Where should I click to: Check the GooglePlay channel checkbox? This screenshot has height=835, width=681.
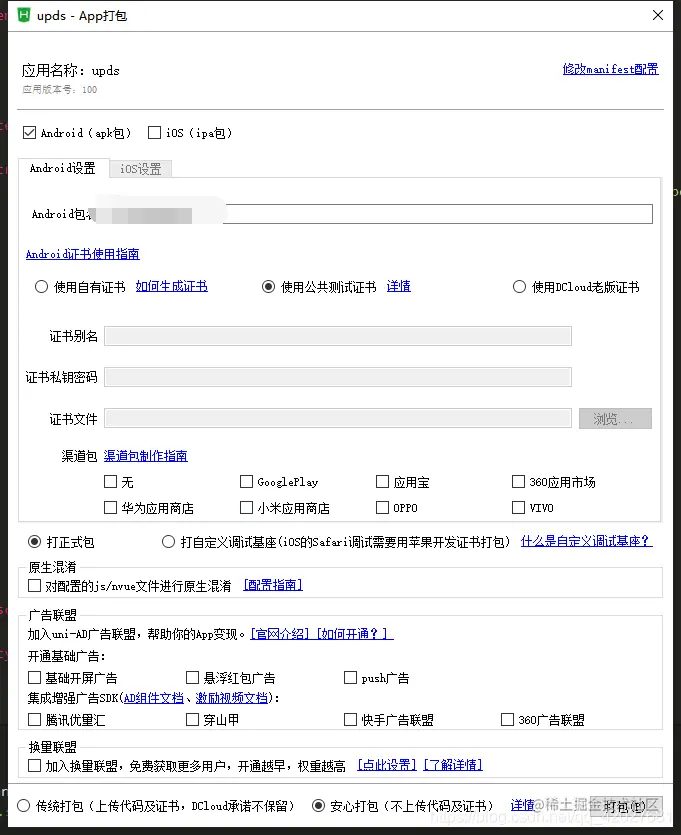coord(246,482)
